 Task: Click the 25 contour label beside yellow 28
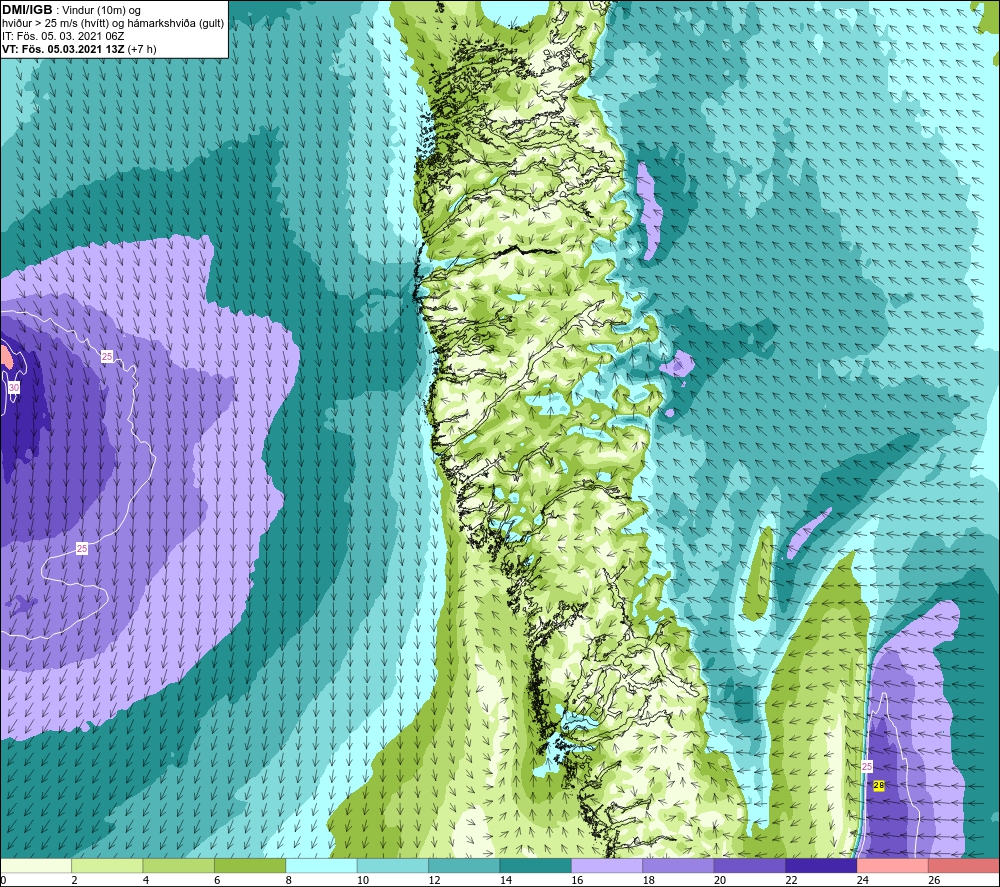click(x=867, y=766)
